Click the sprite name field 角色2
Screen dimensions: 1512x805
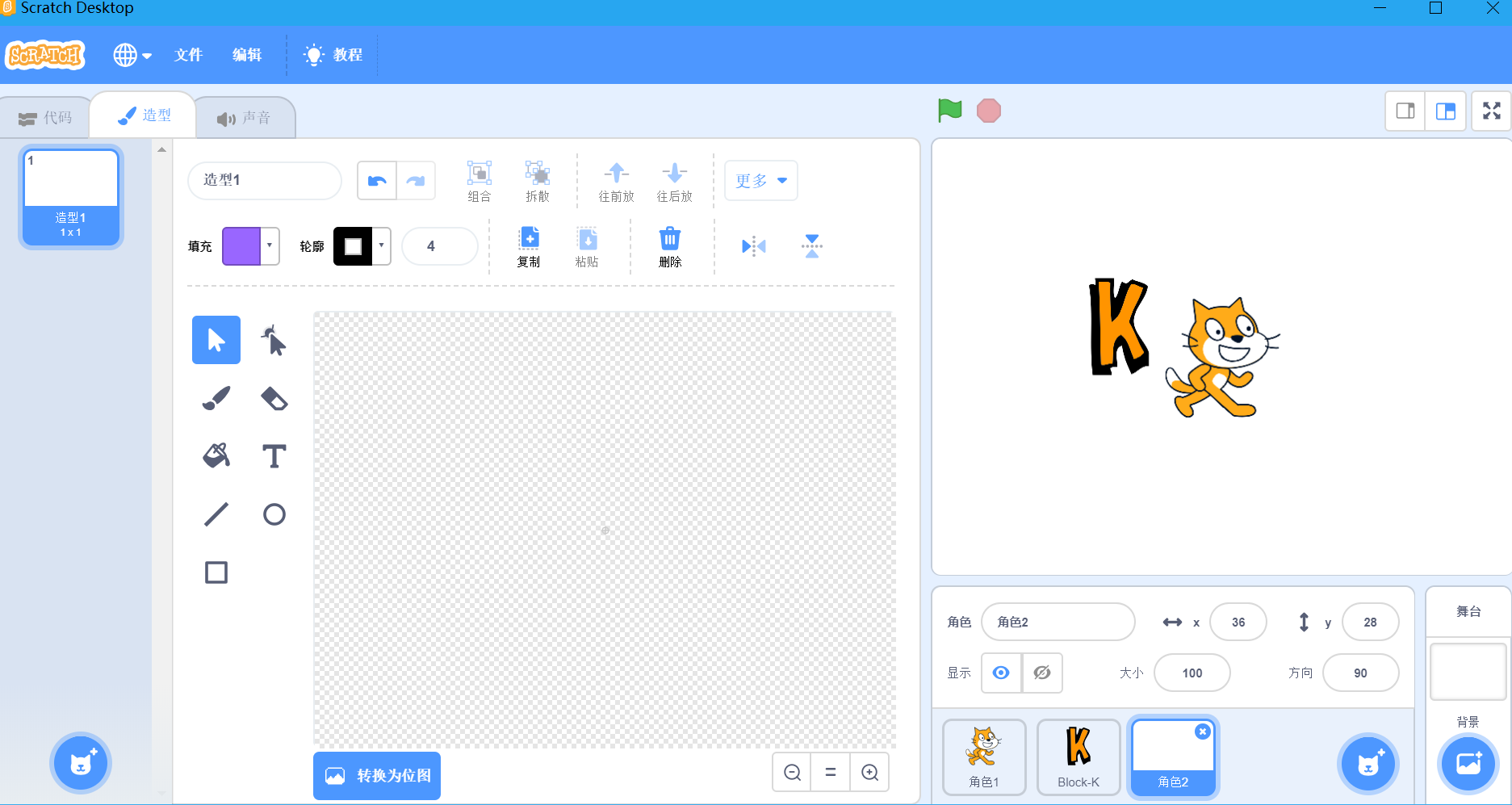[x=1058, y=622]
